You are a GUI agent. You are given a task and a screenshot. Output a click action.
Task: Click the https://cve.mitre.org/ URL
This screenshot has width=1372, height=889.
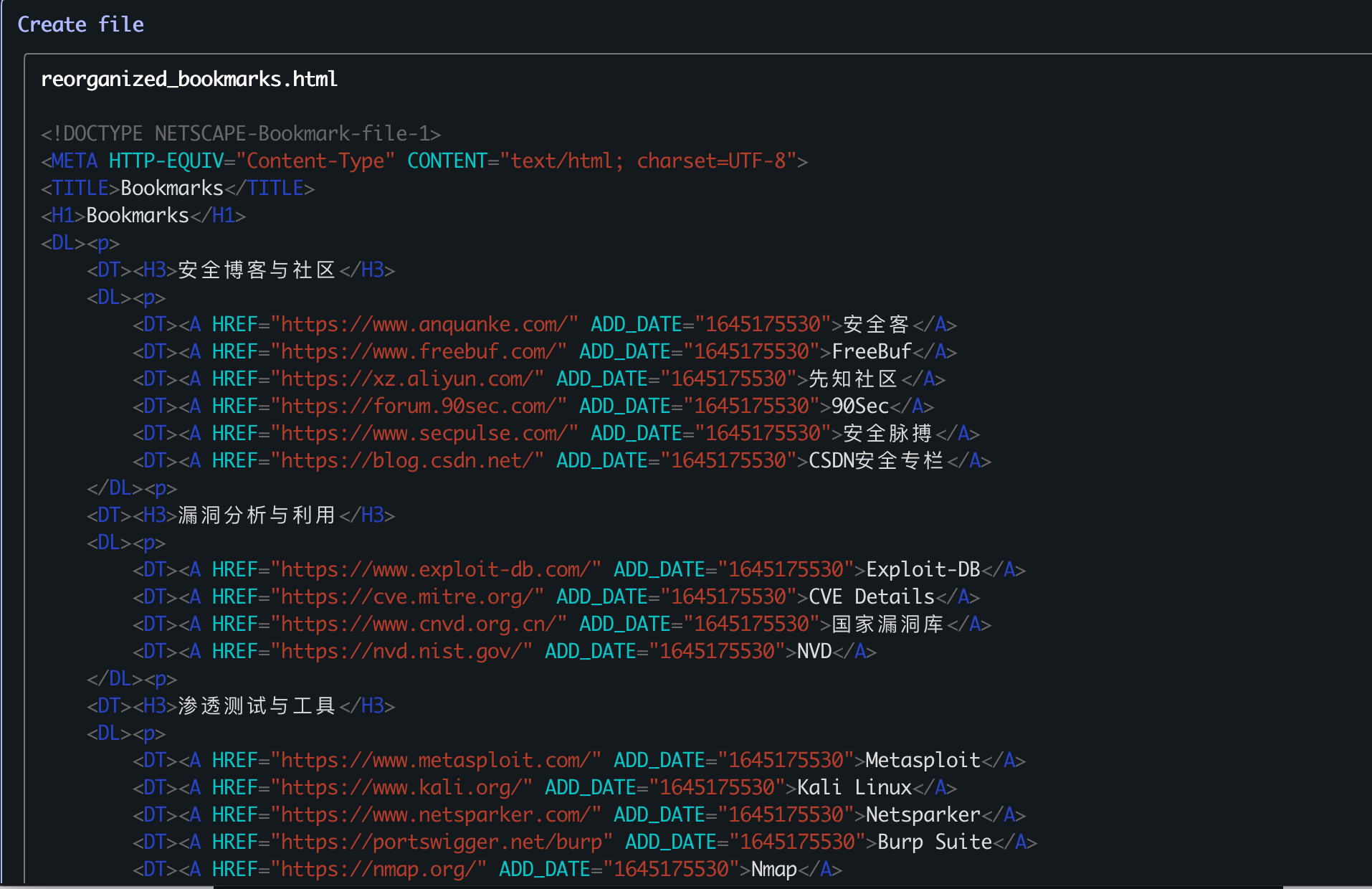tap(407, 596)
